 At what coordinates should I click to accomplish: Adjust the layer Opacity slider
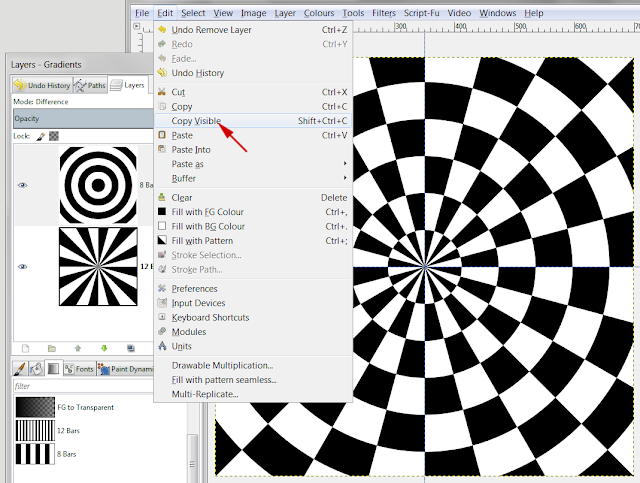pyautogui.click(x=84, y=119)
